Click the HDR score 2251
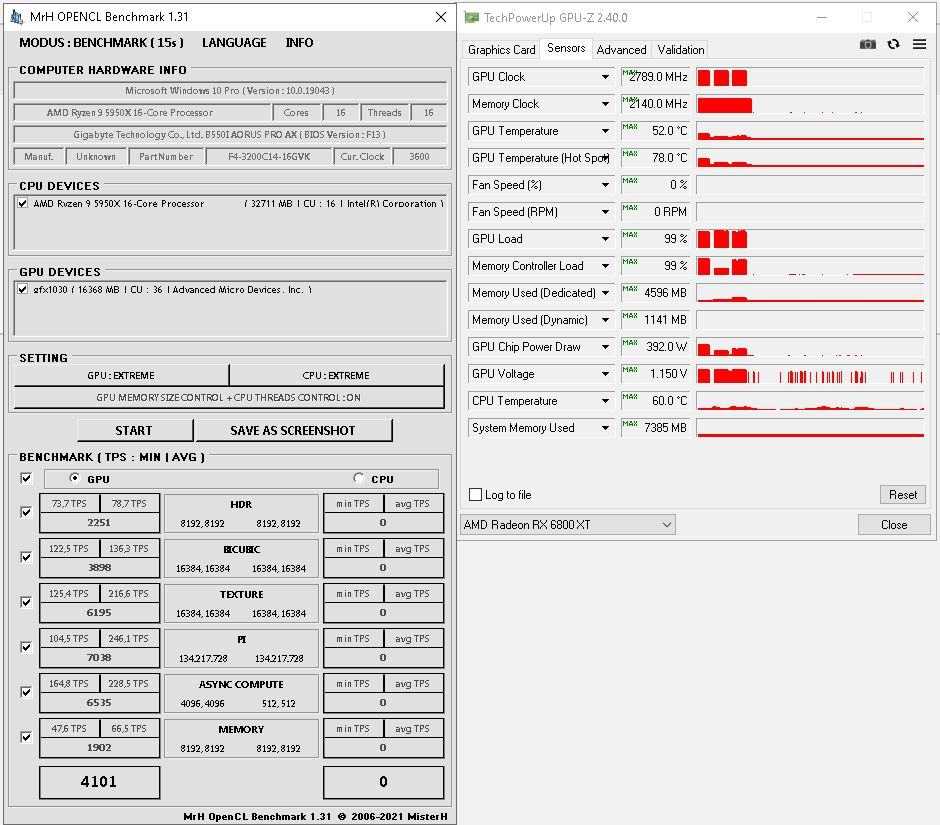The image size is (940, 825). tap(100, 522)
